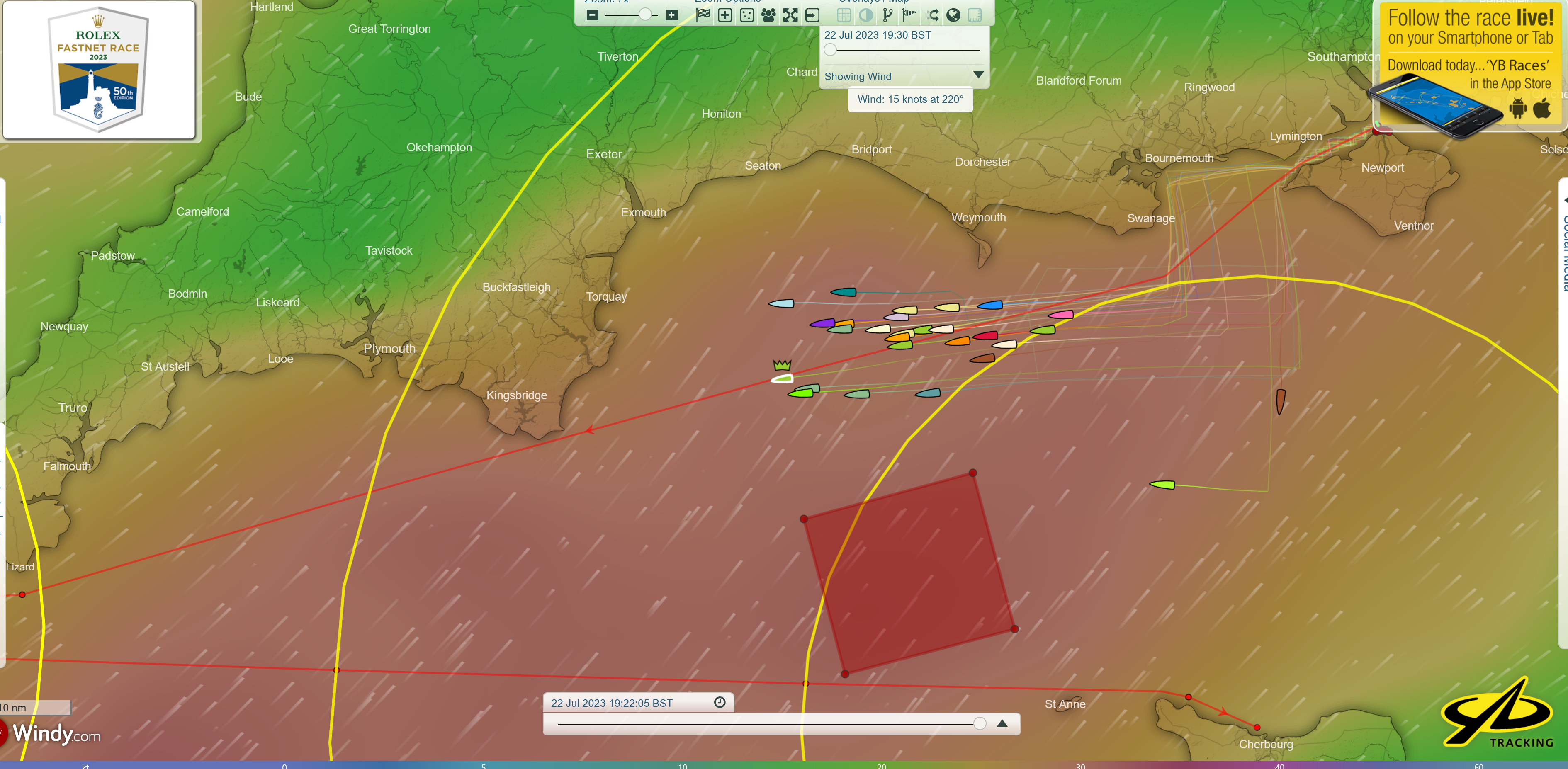Click the Weymouth map label

coord(979,217)
